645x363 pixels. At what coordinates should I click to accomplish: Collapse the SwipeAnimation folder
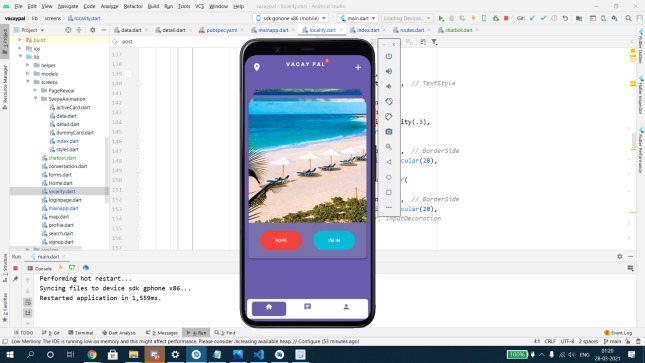point(35,99)
